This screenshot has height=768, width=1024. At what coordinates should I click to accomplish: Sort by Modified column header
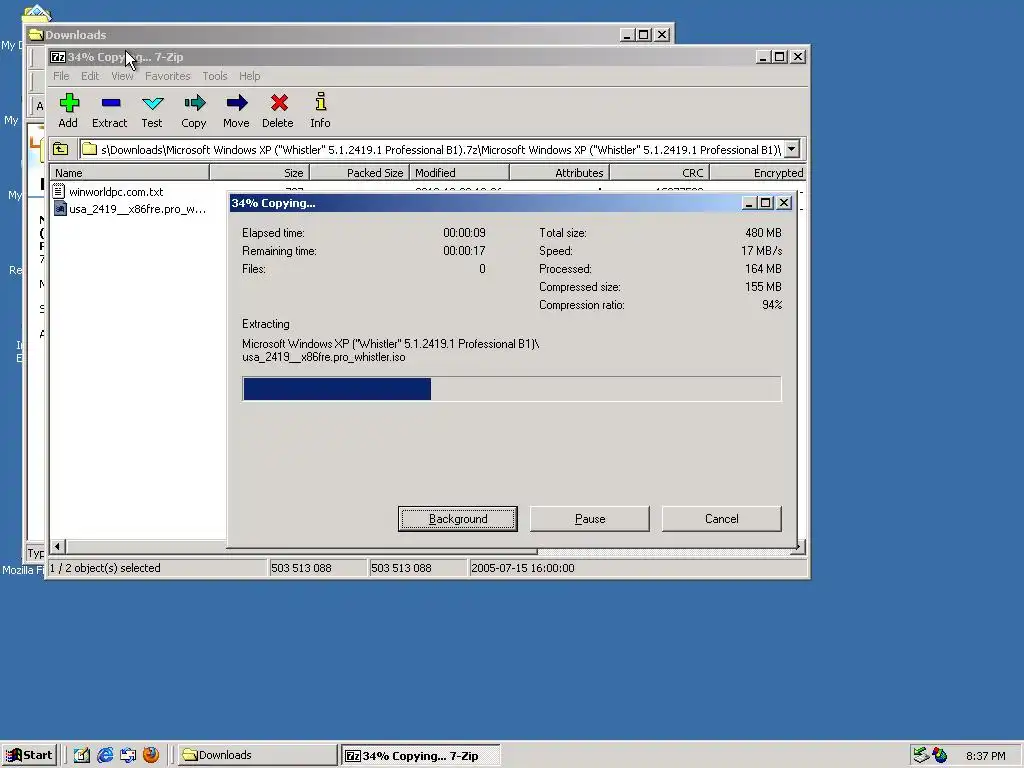[459, 172]
